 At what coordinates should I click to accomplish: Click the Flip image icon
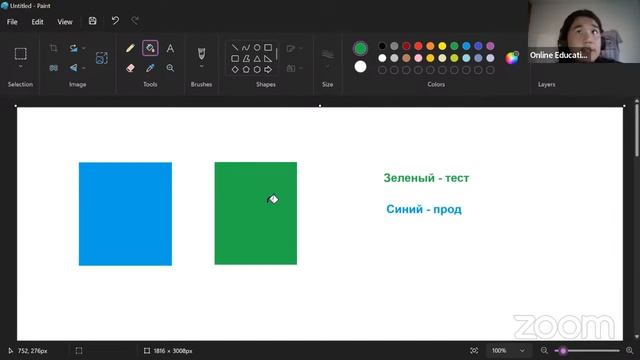tap(73, 68)
